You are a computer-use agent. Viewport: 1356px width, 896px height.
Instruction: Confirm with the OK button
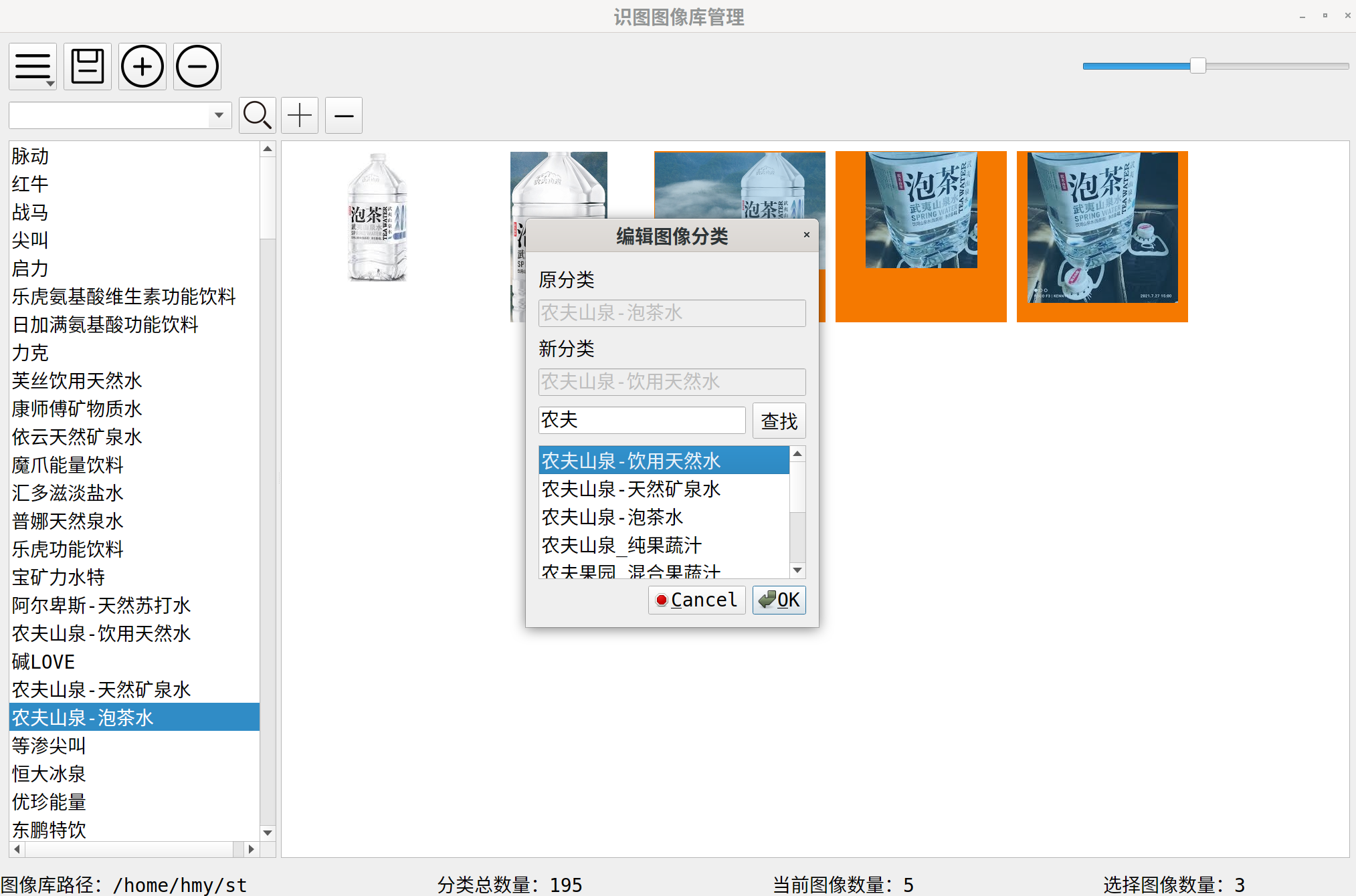tap(779, 600)
